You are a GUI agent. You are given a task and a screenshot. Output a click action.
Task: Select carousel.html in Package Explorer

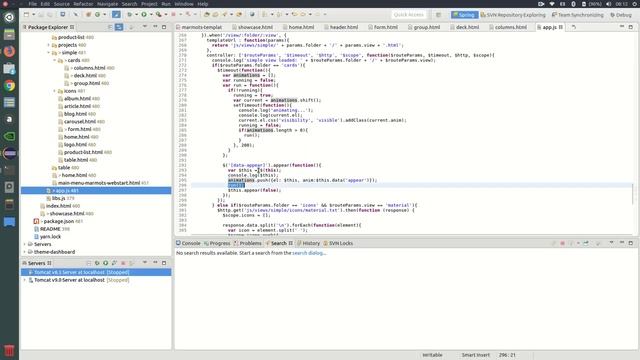(x=81, y=122)
